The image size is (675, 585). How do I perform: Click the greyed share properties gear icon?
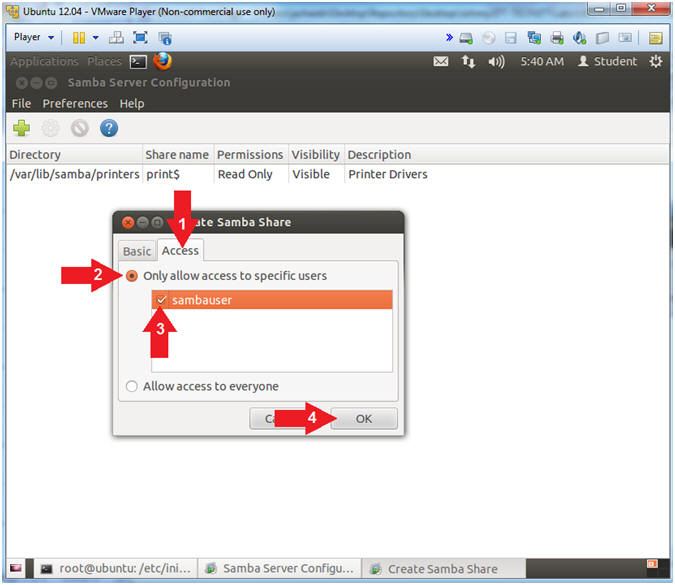50,128
